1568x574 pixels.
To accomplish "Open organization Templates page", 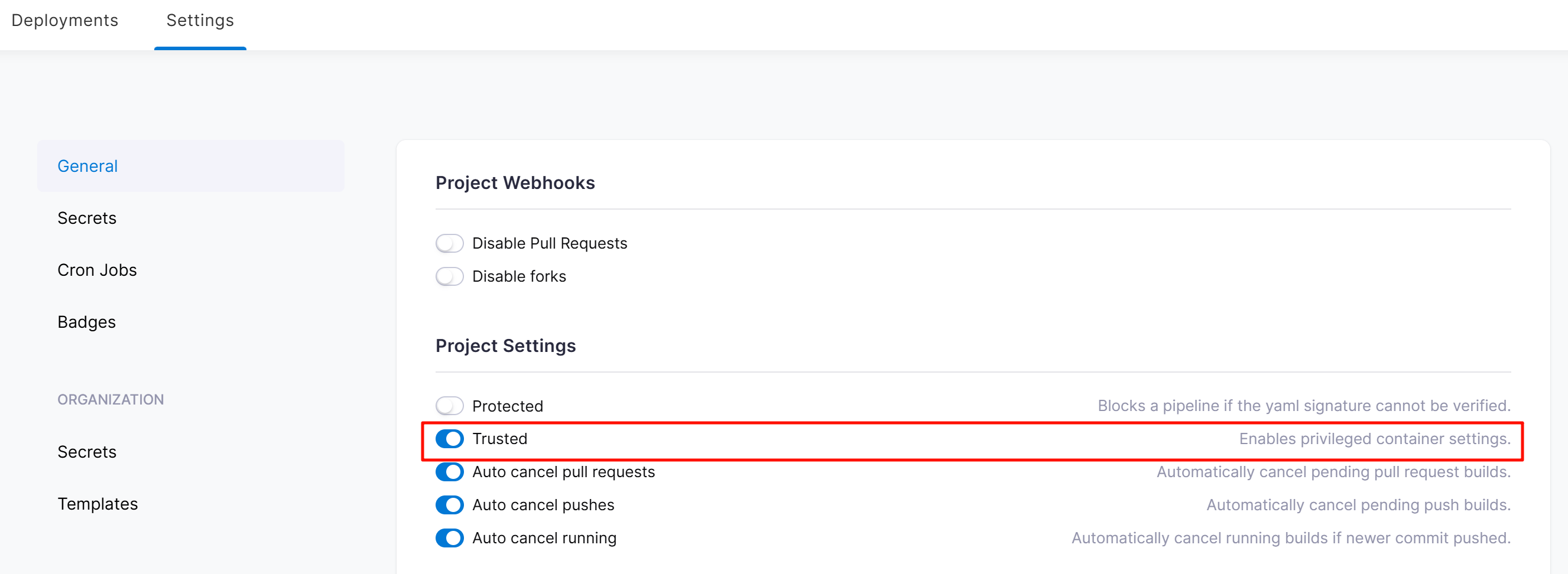I will [x=98, y=504].
